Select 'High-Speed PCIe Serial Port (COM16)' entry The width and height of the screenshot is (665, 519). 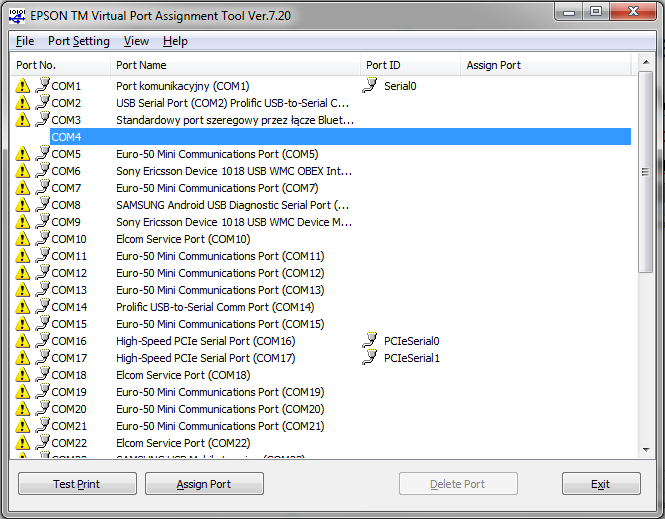click(x=206, y=341)
